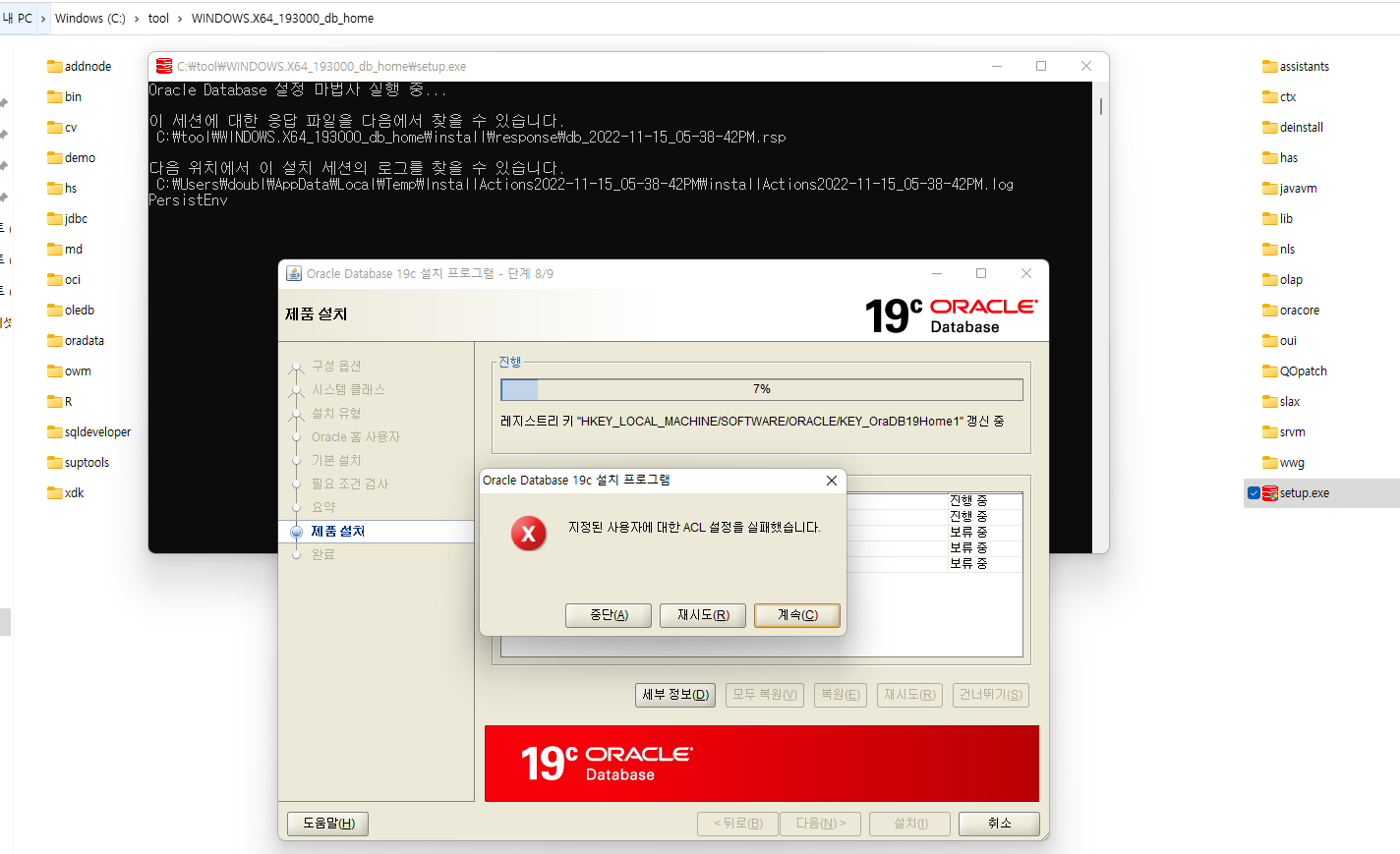Click the setup.exe Oracle installer icon
1400x854 pixels.
point(1270,493)
